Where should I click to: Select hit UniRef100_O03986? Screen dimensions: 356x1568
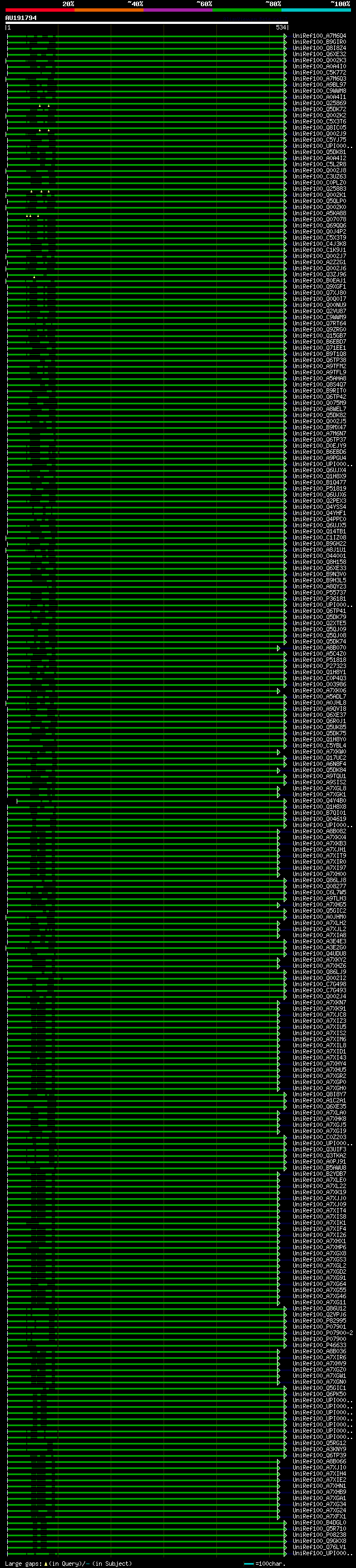(319, 684)
